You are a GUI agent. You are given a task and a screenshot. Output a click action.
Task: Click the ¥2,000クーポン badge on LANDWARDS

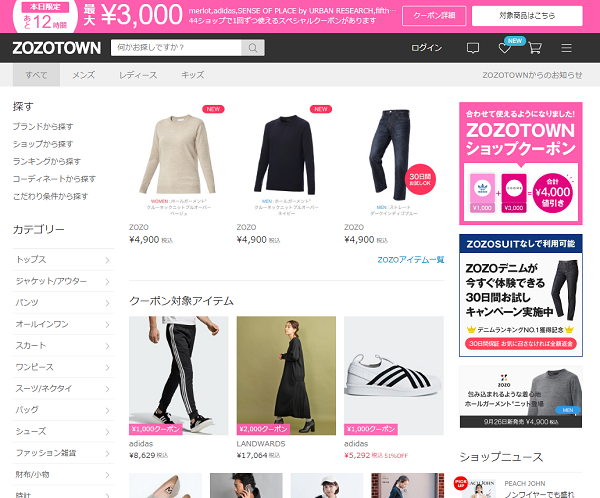[x=263, y=429]
